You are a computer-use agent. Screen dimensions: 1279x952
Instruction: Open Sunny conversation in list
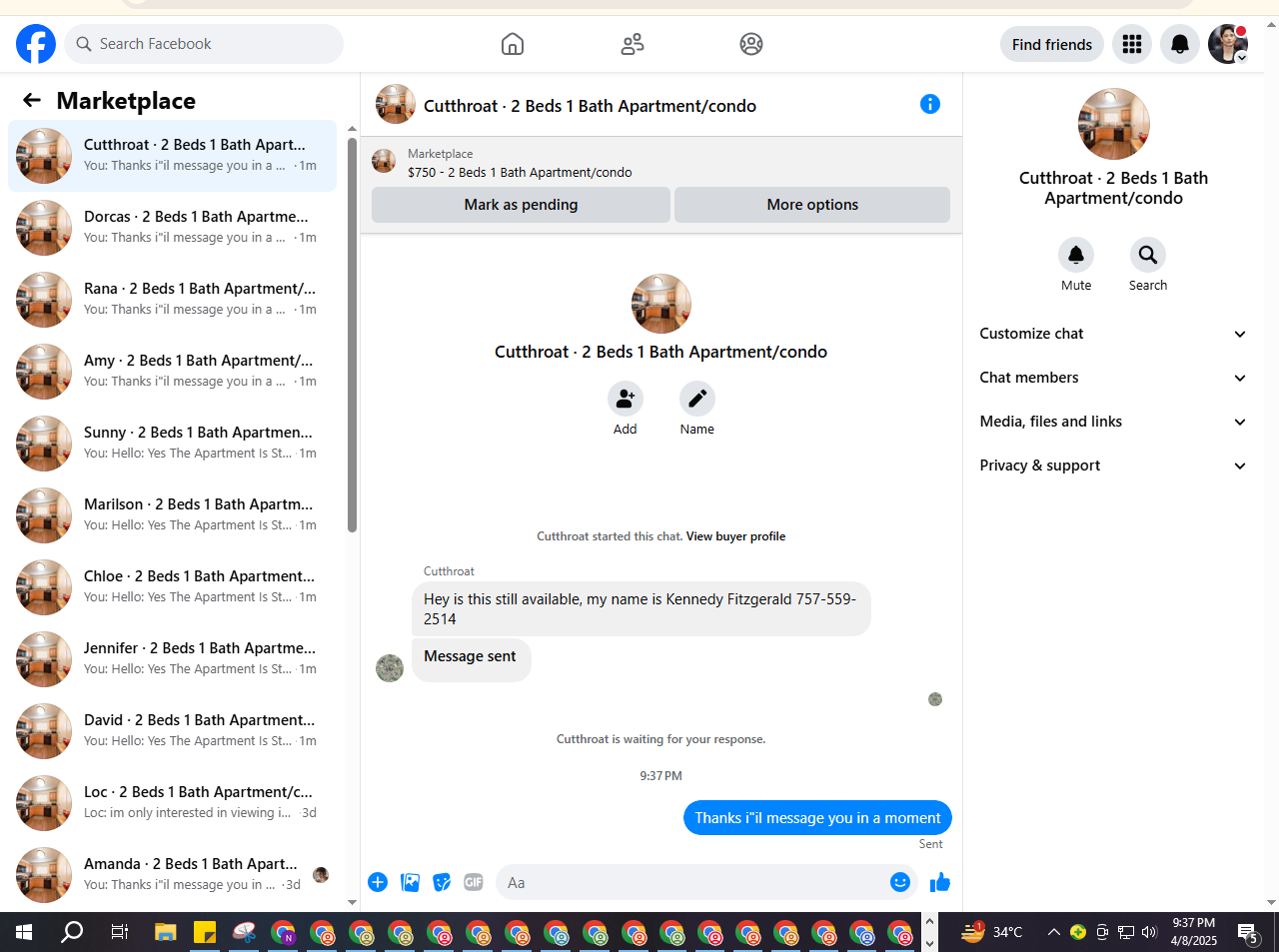[x=172, y=444]
